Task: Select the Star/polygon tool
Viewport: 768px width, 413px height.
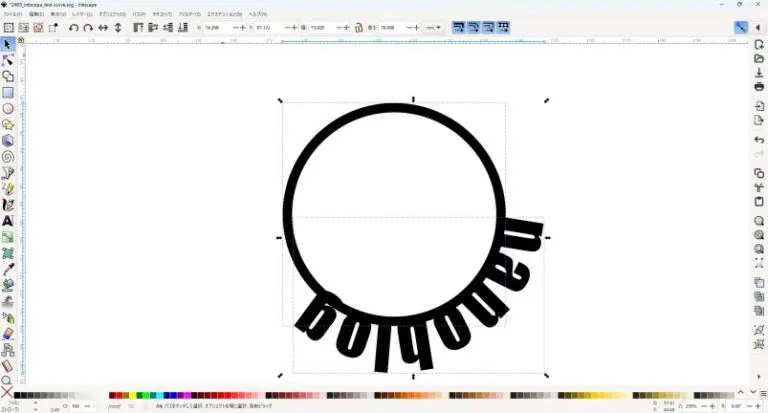Action: 8,124
